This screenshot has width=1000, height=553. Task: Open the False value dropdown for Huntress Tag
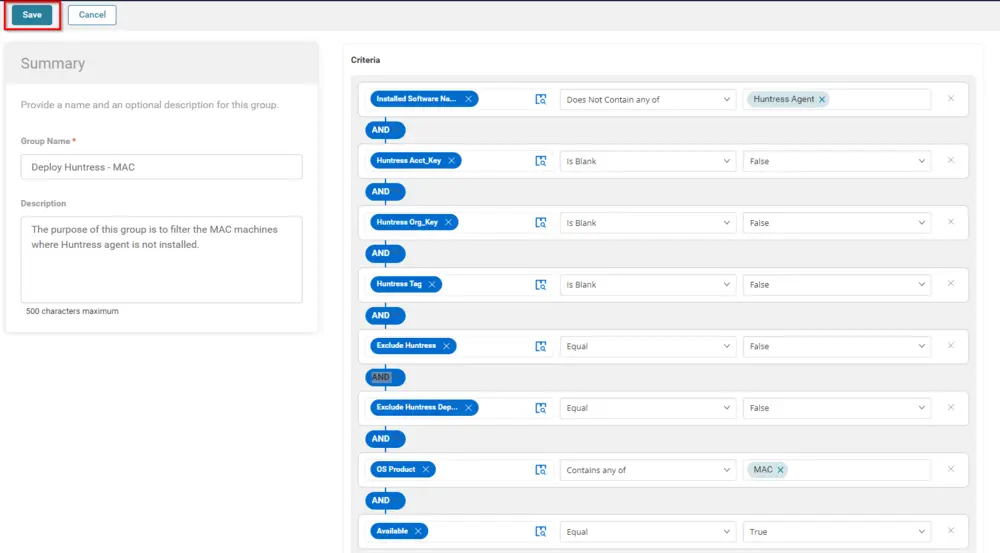point(836,284)
